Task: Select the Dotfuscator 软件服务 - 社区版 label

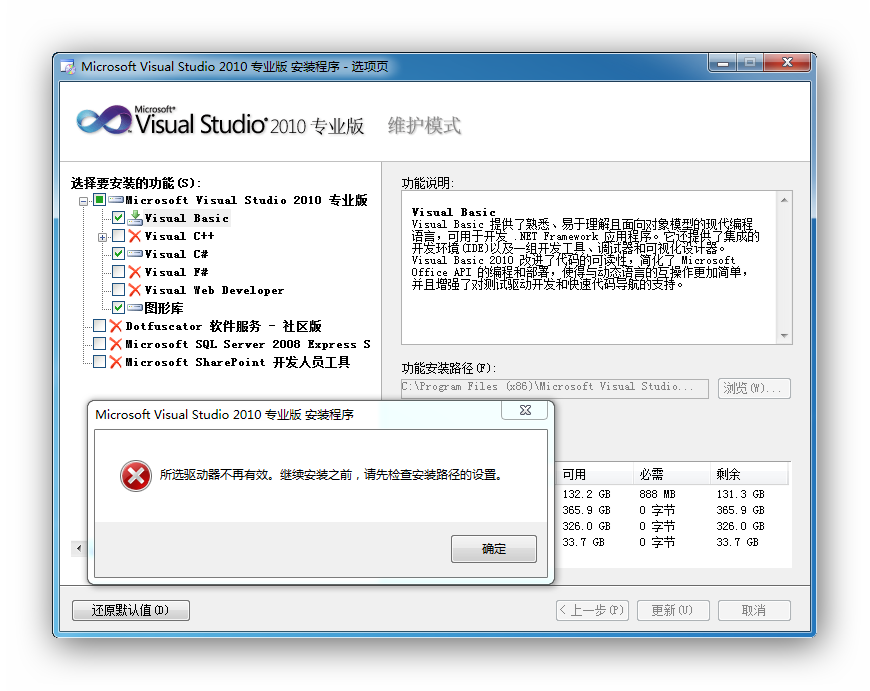Action: (224, 326)
